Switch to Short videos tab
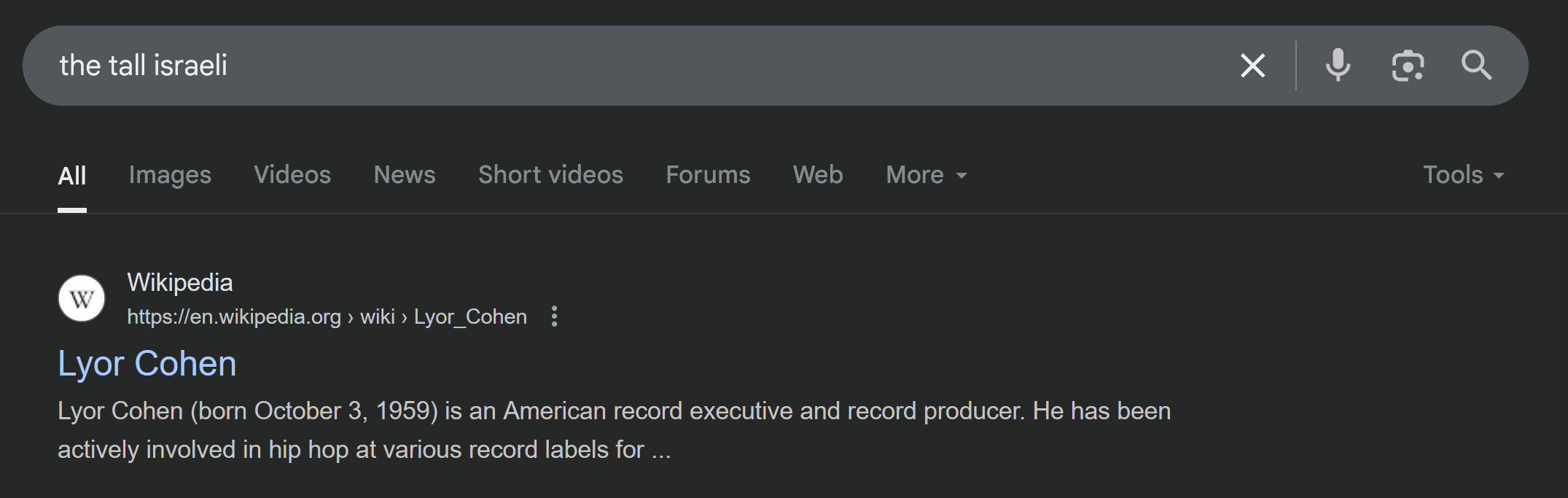 coord(550,175)
